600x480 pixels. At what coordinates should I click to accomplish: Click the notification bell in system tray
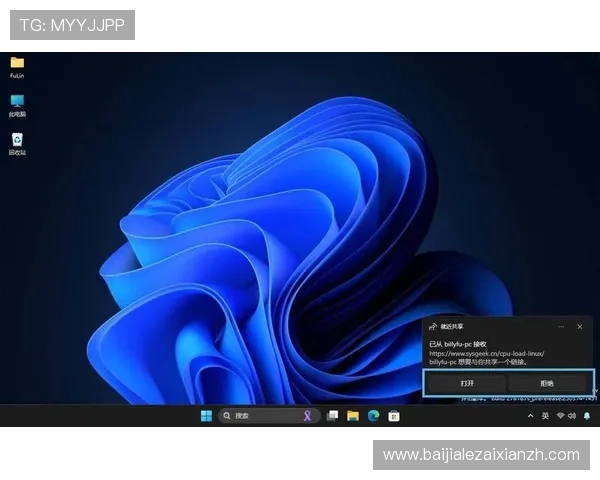587,416
